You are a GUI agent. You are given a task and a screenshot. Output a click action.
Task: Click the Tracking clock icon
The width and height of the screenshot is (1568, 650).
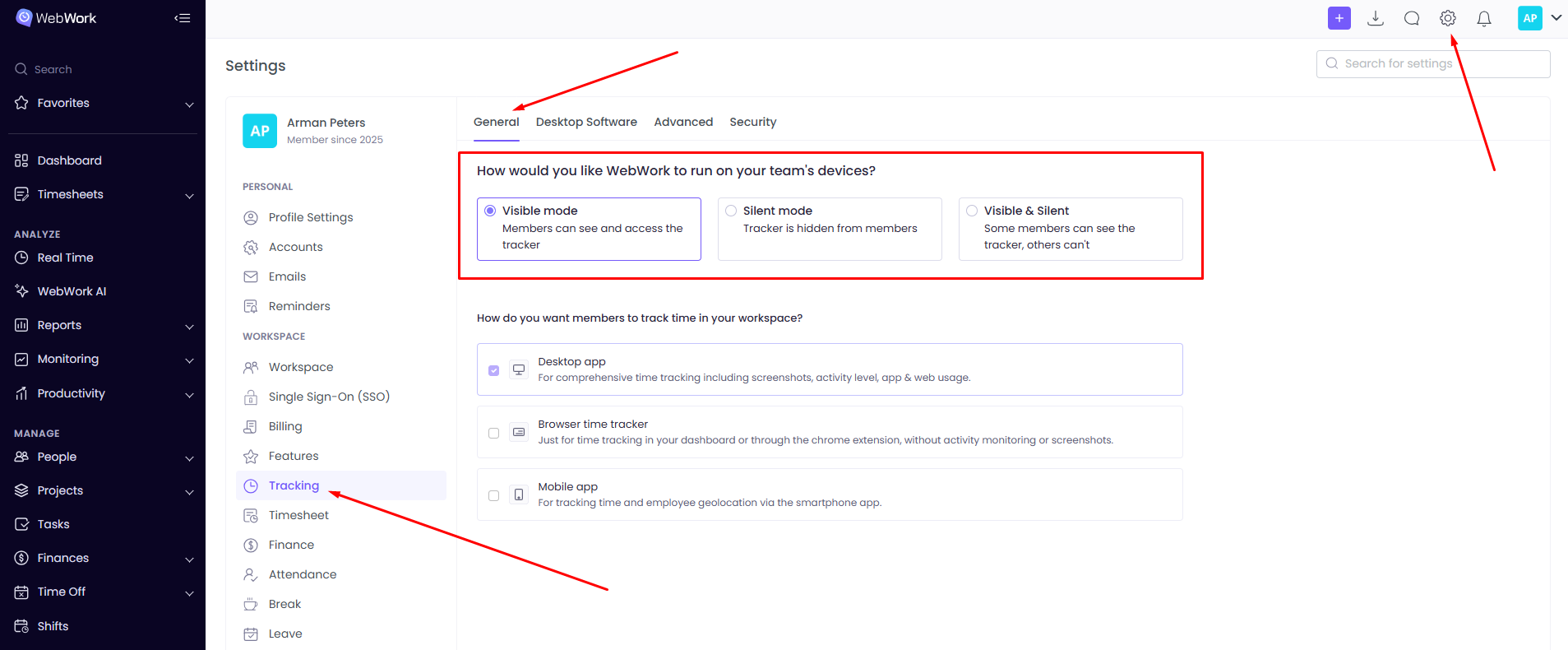251,485
